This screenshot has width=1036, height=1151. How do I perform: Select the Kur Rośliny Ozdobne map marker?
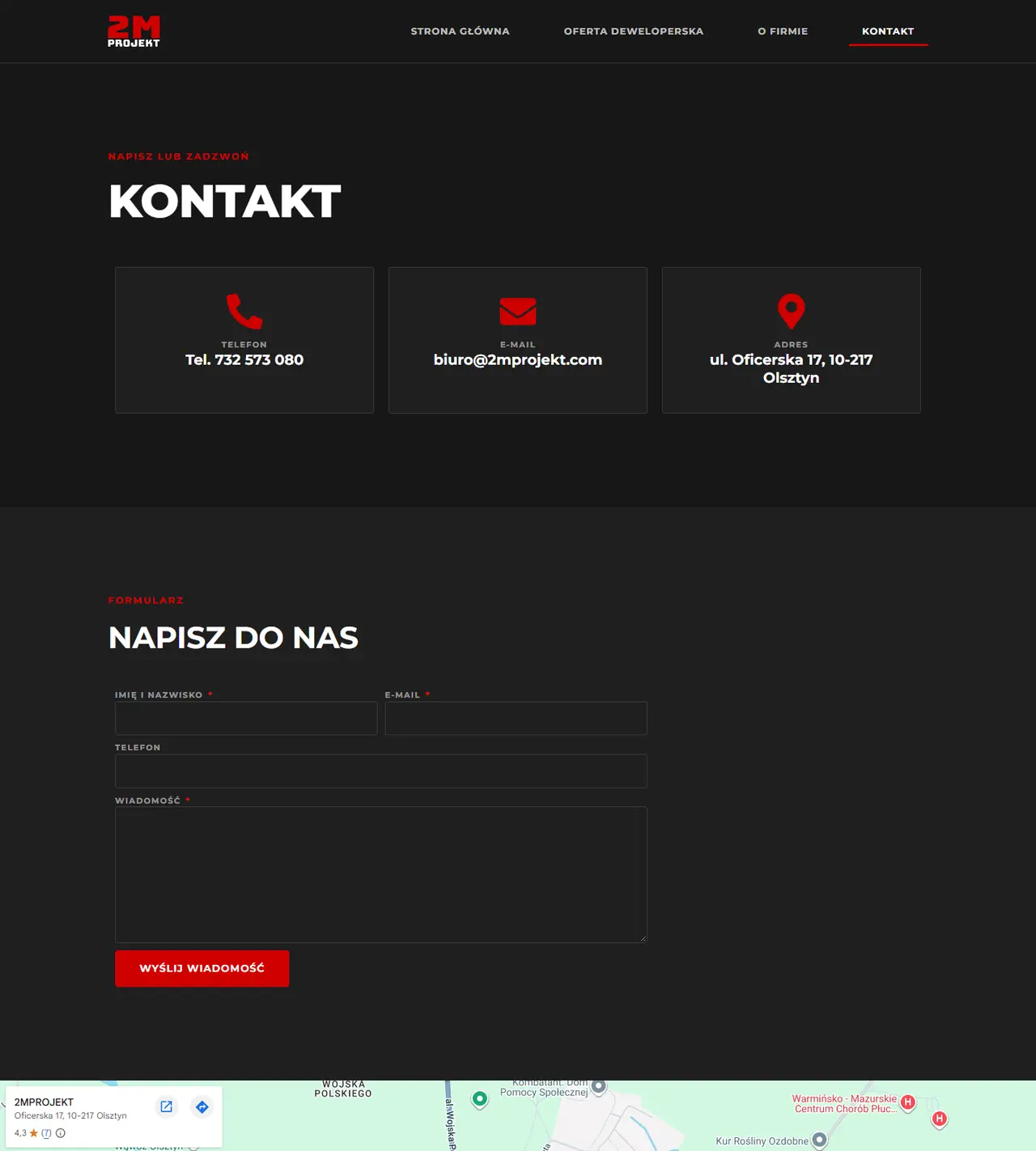(819, 1140)
